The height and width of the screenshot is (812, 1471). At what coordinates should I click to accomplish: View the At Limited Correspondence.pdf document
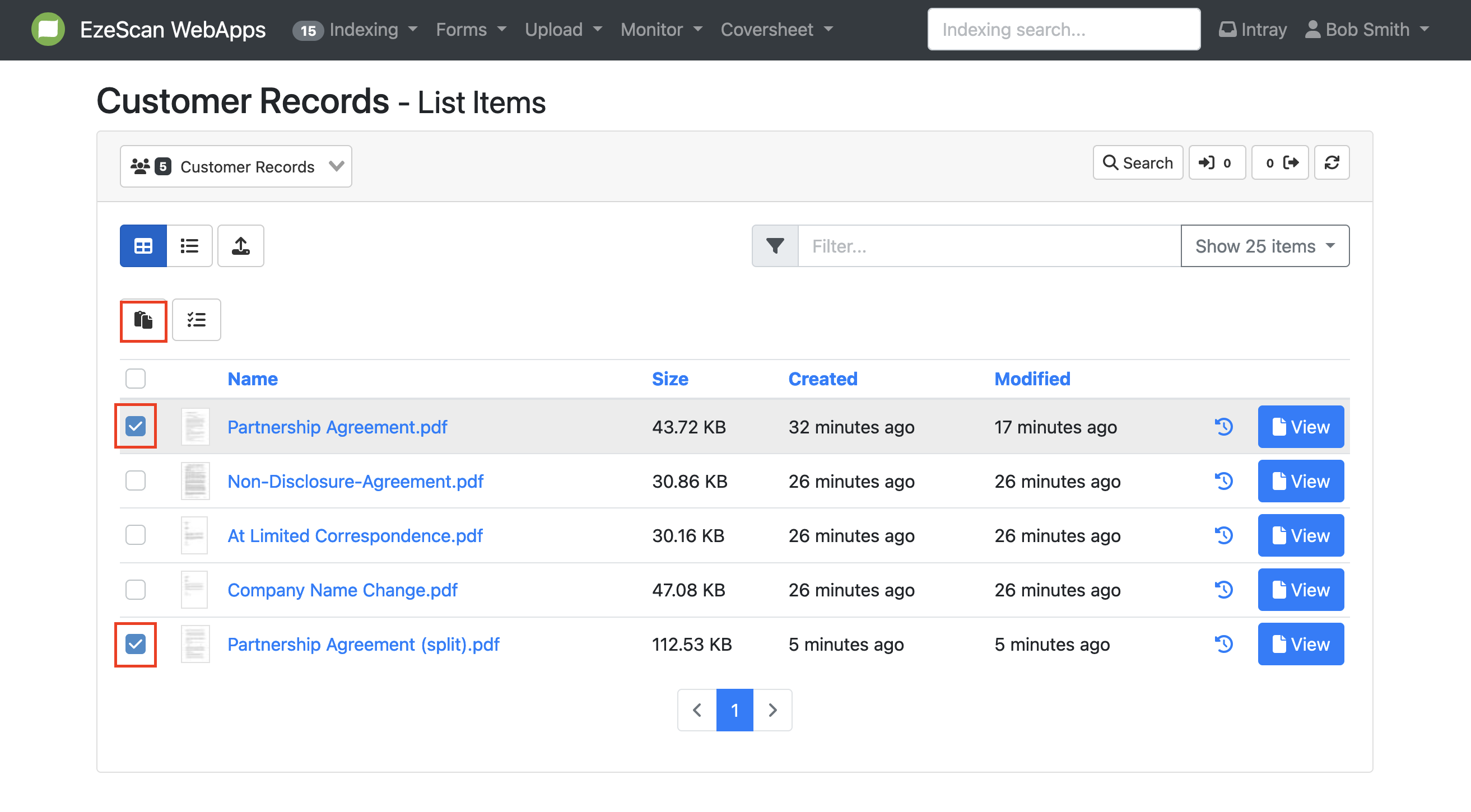(x=1300, y=535)
